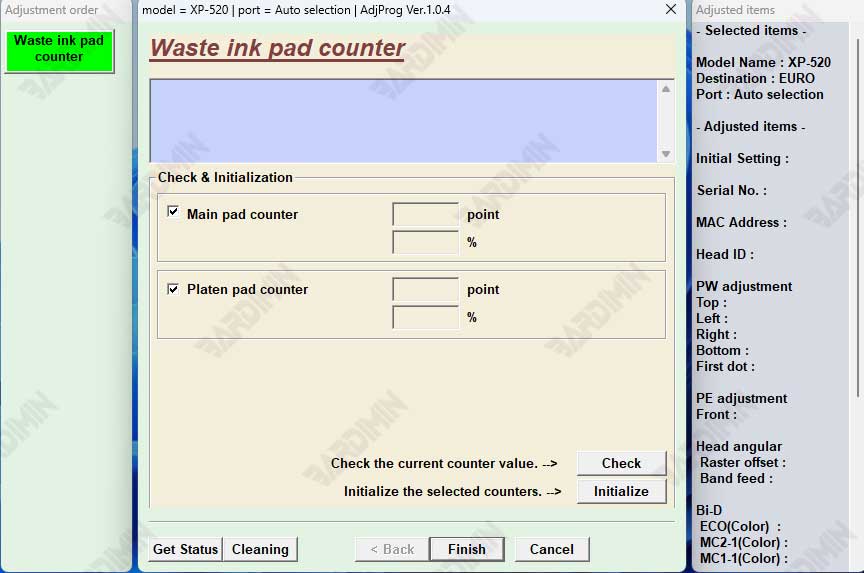Click the Platen pad counter percent field

click(425, 317)
